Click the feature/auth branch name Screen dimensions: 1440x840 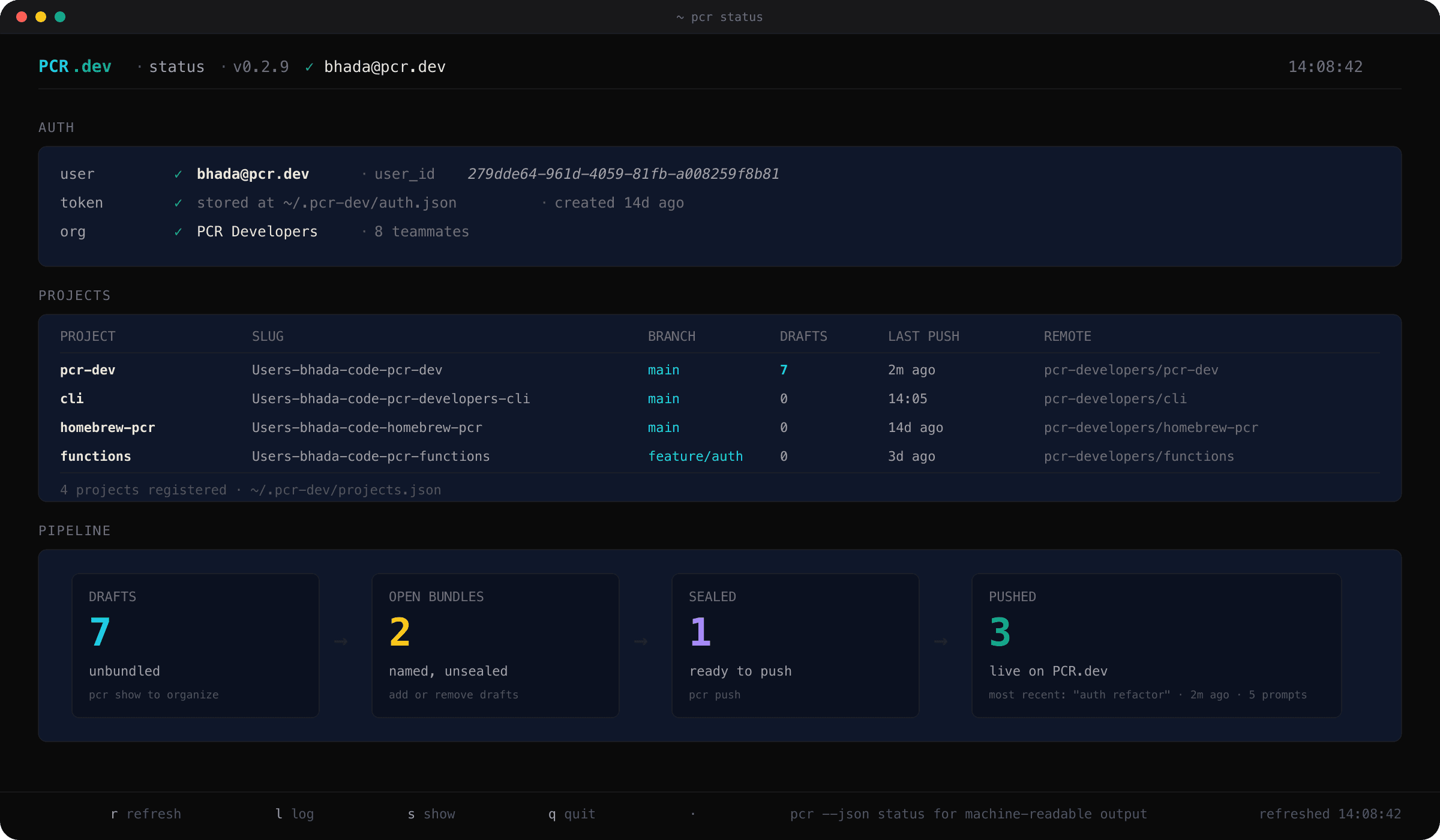pyautogui.click(x=695, y=457)
